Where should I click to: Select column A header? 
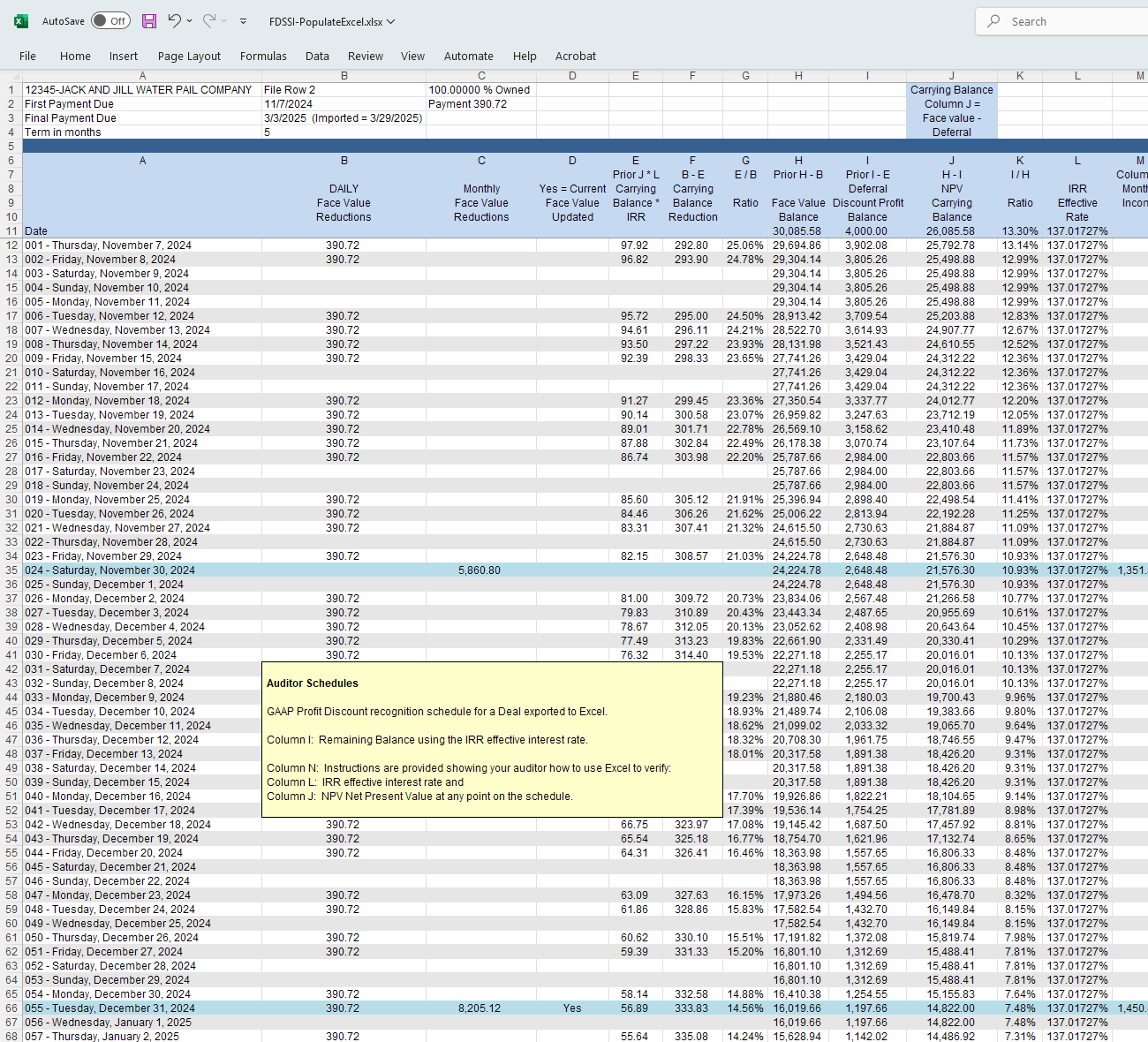(142, 76)
